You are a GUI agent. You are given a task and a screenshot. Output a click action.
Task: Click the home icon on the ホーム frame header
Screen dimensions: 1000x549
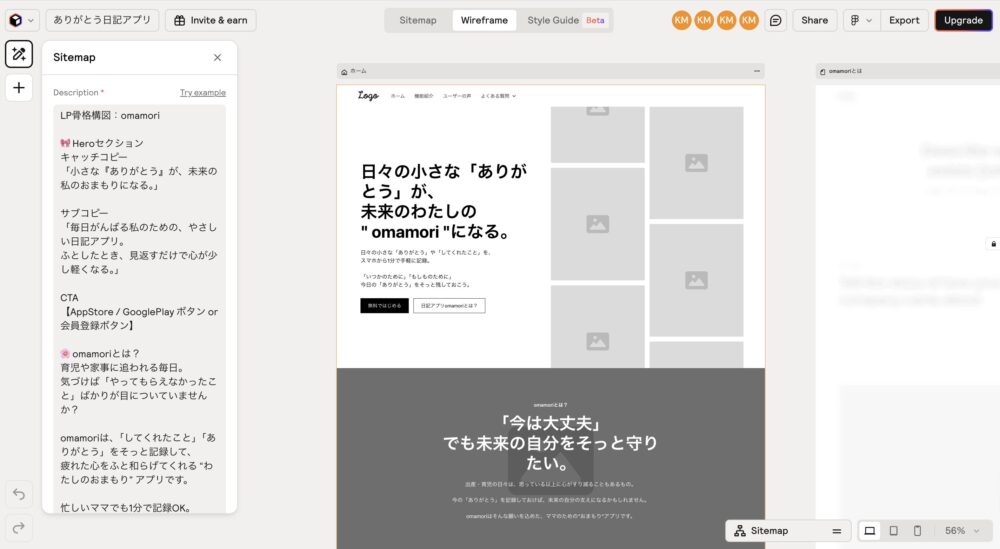tap(344, 72)
